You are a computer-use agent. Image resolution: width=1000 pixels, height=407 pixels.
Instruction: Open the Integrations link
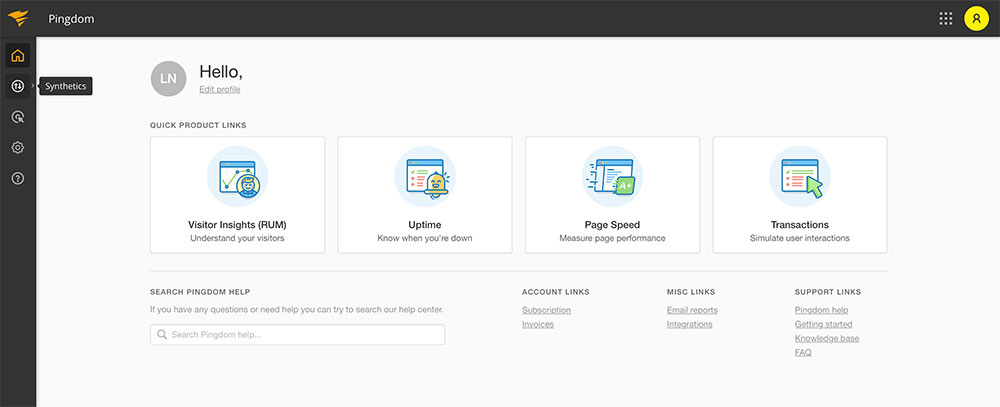pyautogui.click(x=689, y=324)
